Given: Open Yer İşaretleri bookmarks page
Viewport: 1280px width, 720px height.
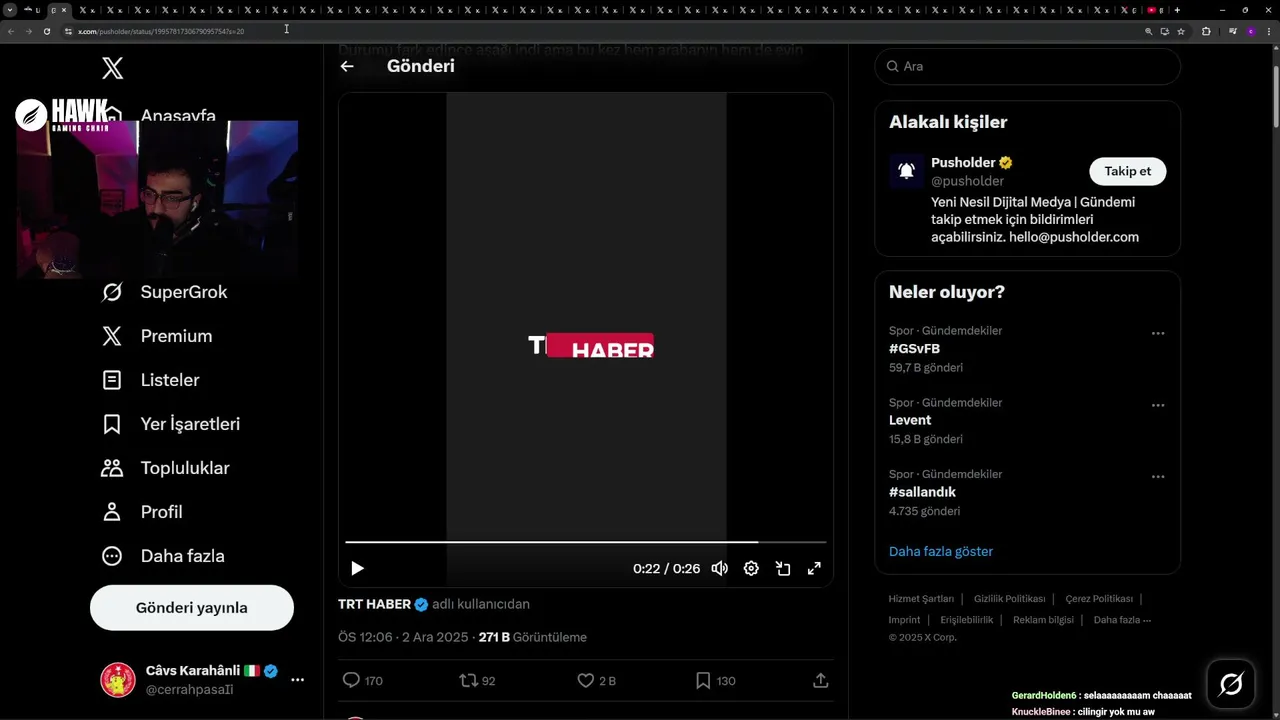Looking at the screenshot, I should click(x=171, y=424).
